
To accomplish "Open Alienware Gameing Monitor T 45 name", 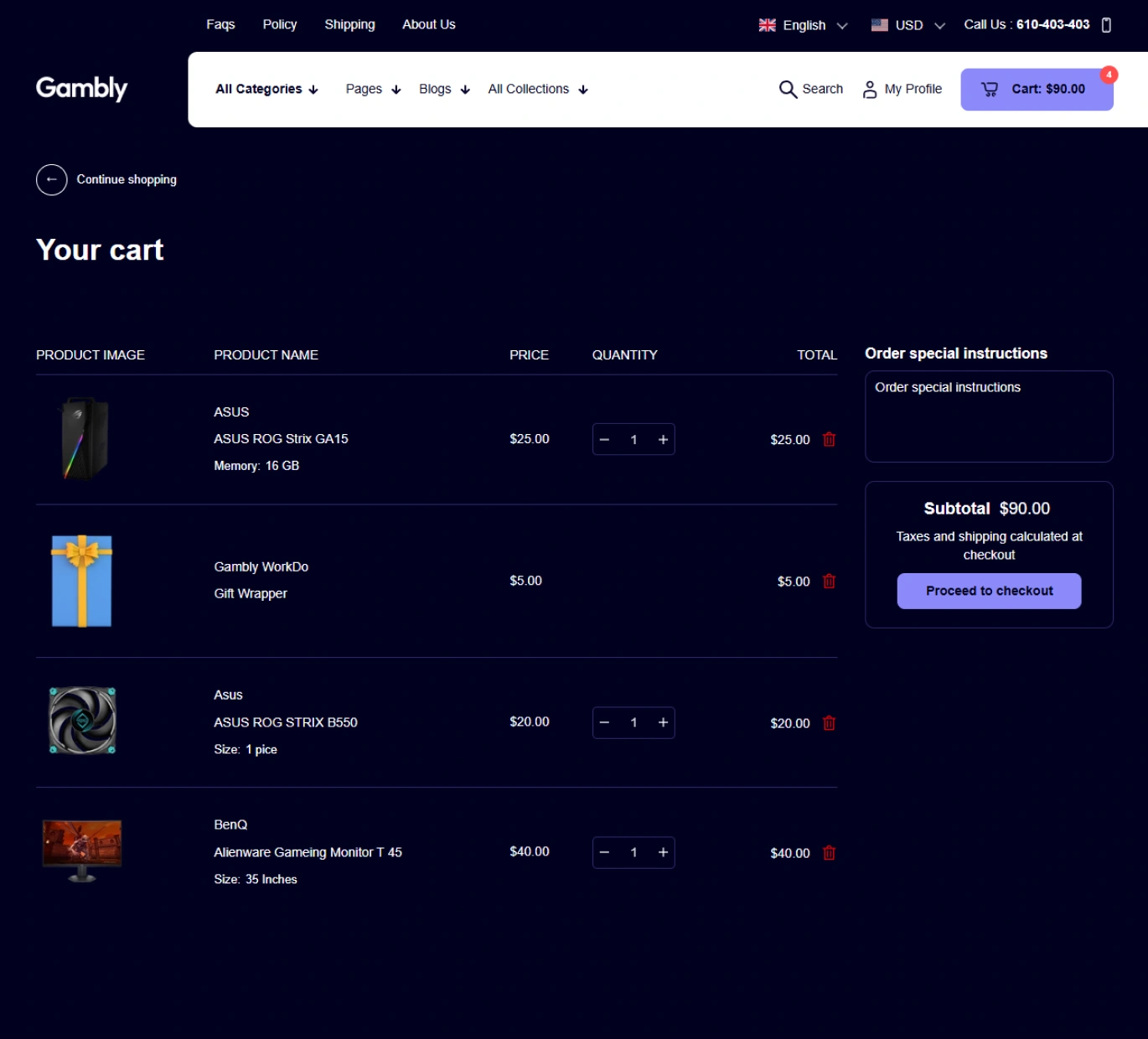I will click(308, 852).
